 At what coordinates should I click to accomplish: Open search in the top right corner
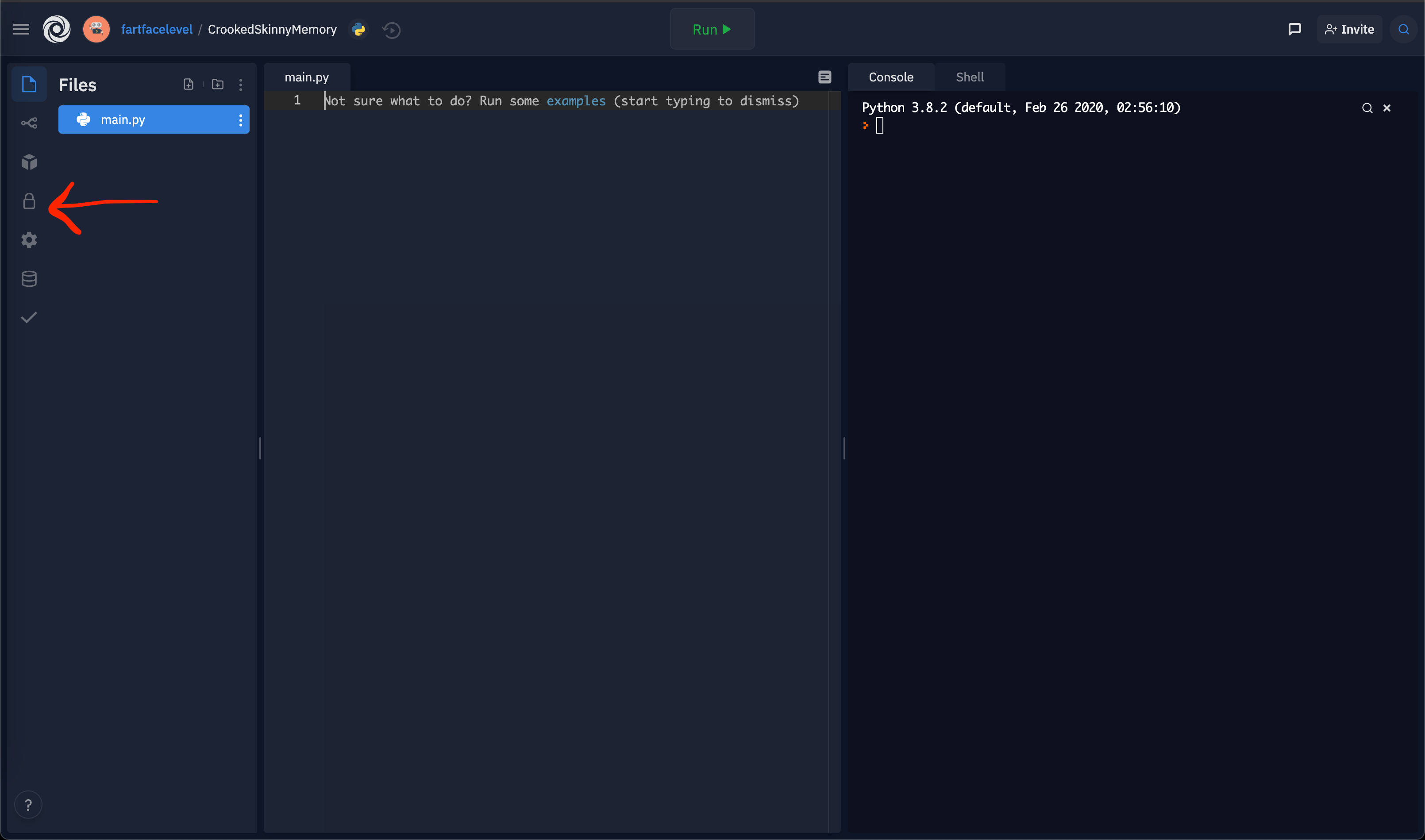1403,30
